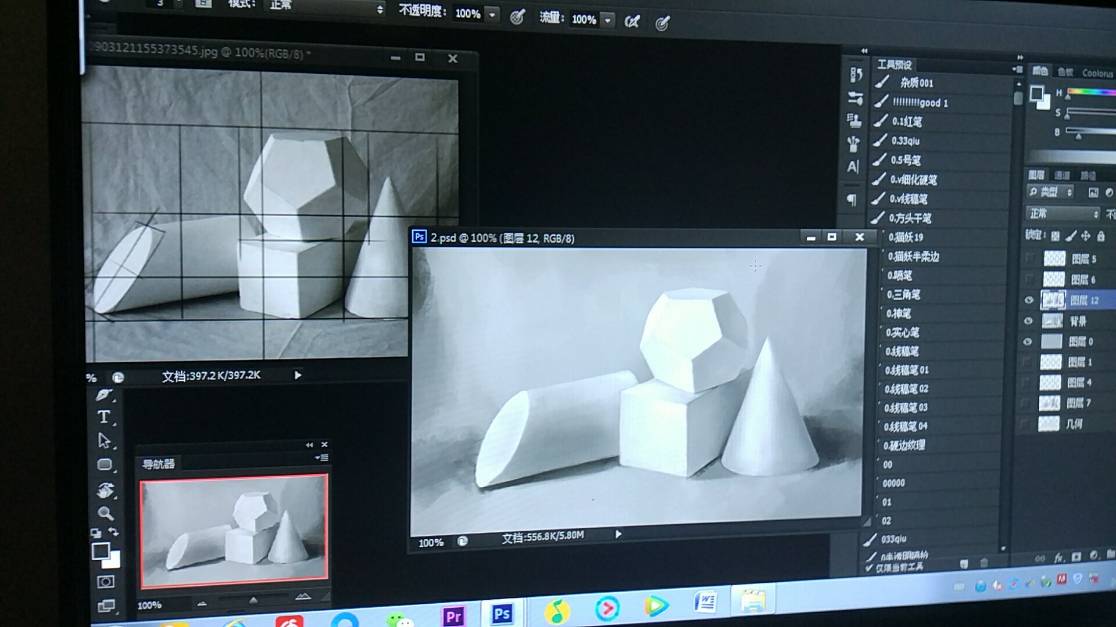
Task: Switch to the 色板 swatches tab
Action: (x=1065, y=71)
